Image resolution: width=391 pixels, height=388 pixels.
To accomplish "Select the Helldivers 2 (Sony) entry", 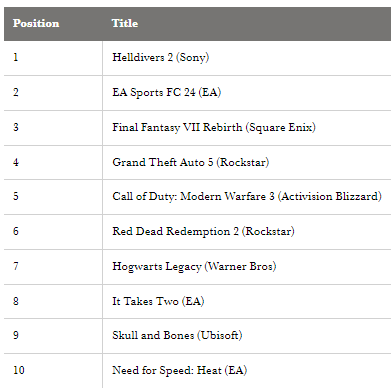I will tap(161, 57).
